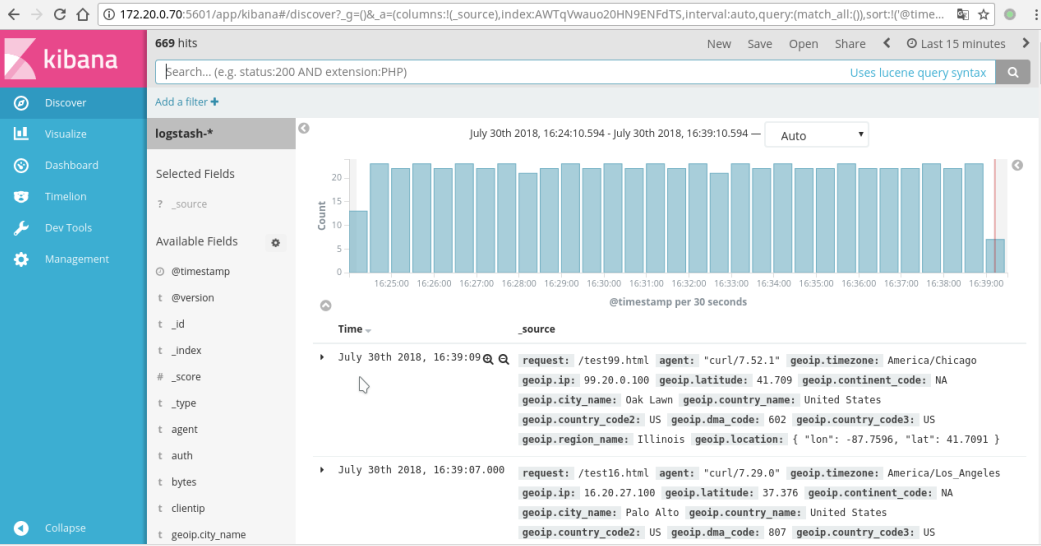
Task: Collapse the field sidebar arrow
Action: (x=304, y=128)
